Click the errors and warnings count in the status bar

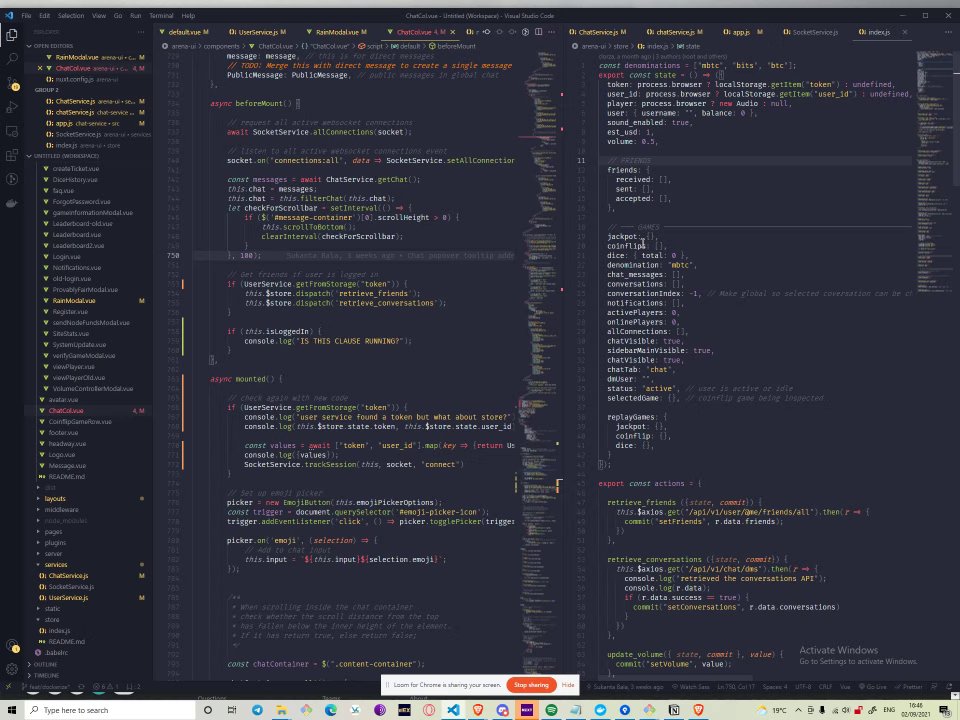pyautogui.click(x=107, y=687)
